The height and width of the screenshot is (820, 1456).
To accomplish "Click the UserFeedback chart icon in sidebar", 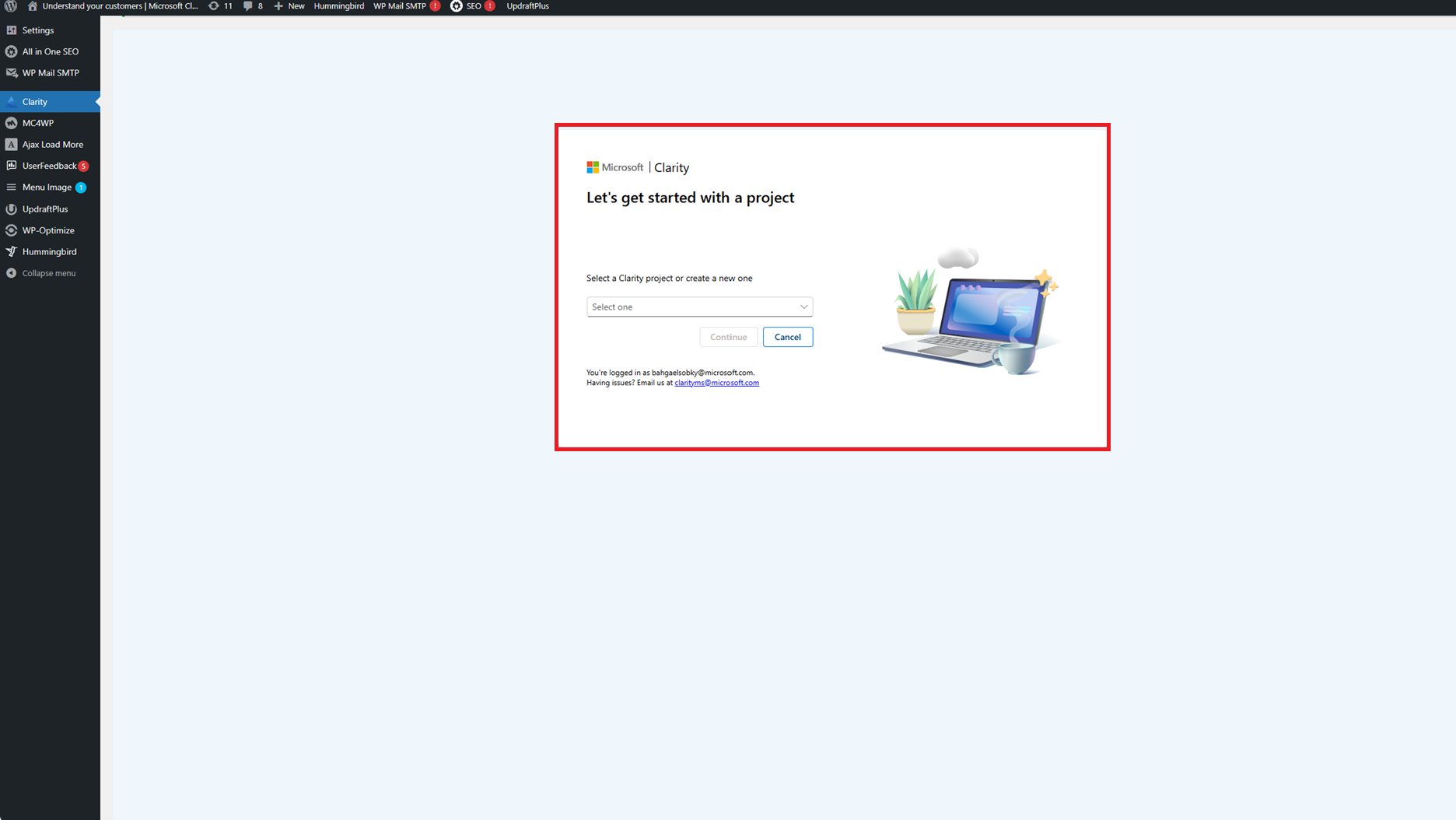I will click(x=12, y=166).
